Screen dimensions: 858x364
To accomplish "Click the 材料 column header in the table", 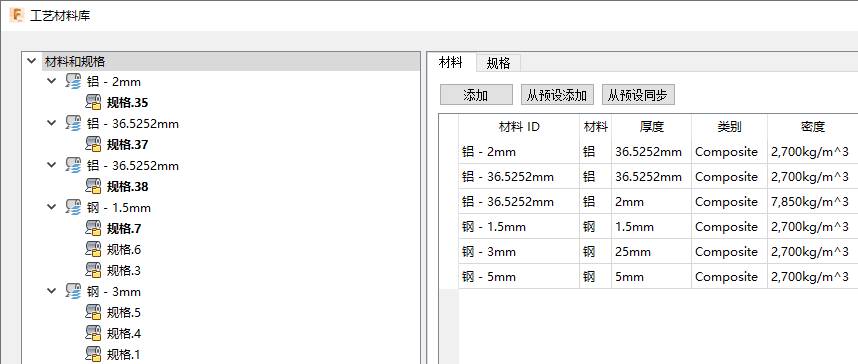I will pos(595,126).
